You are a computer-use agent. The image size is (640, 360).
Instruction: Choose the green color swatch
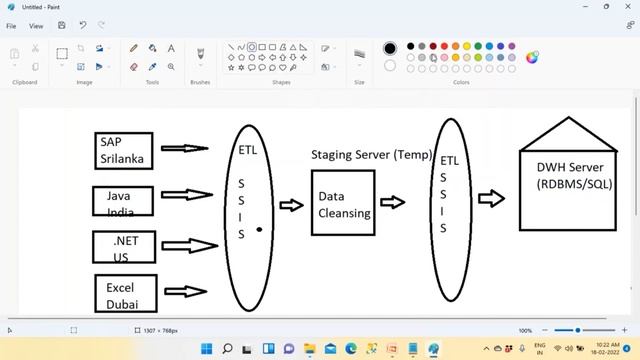click(x=478, y=46)
